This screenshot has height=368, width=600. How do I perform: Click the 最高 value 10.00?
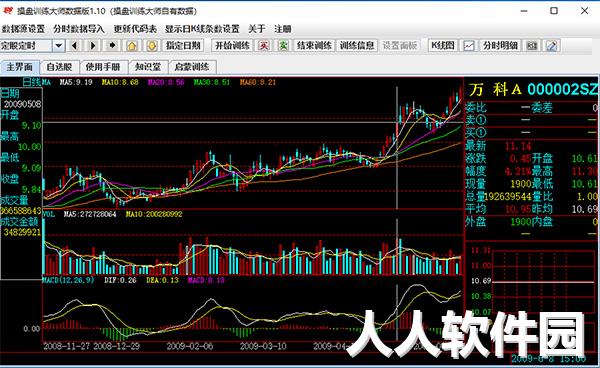(29, 147)
